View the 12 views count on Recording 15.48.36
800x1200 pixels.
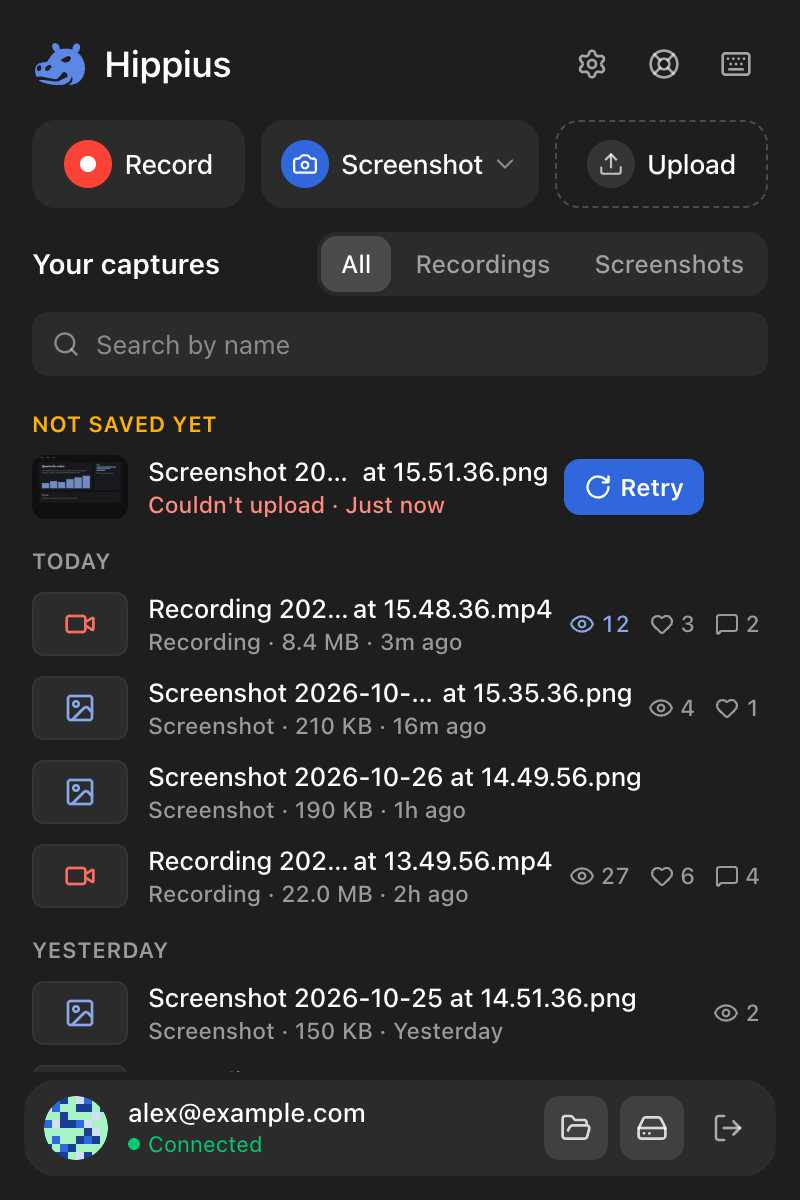(x=600, y=625)
